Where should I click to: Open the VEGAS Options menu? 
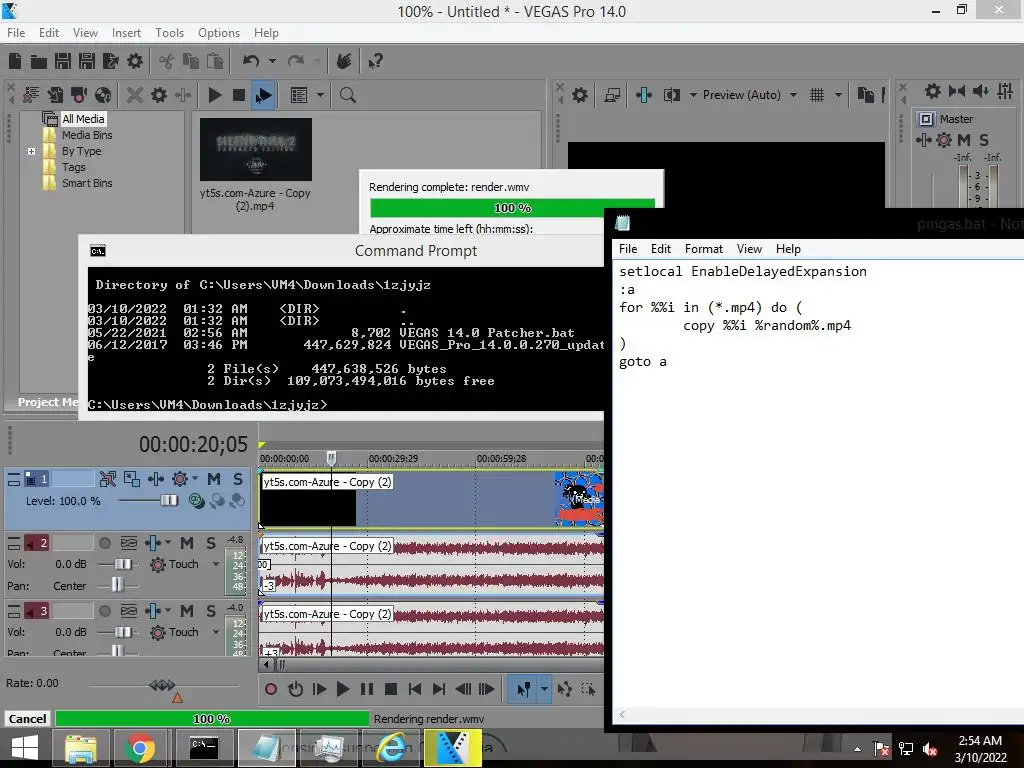click(x=219, y=33)
